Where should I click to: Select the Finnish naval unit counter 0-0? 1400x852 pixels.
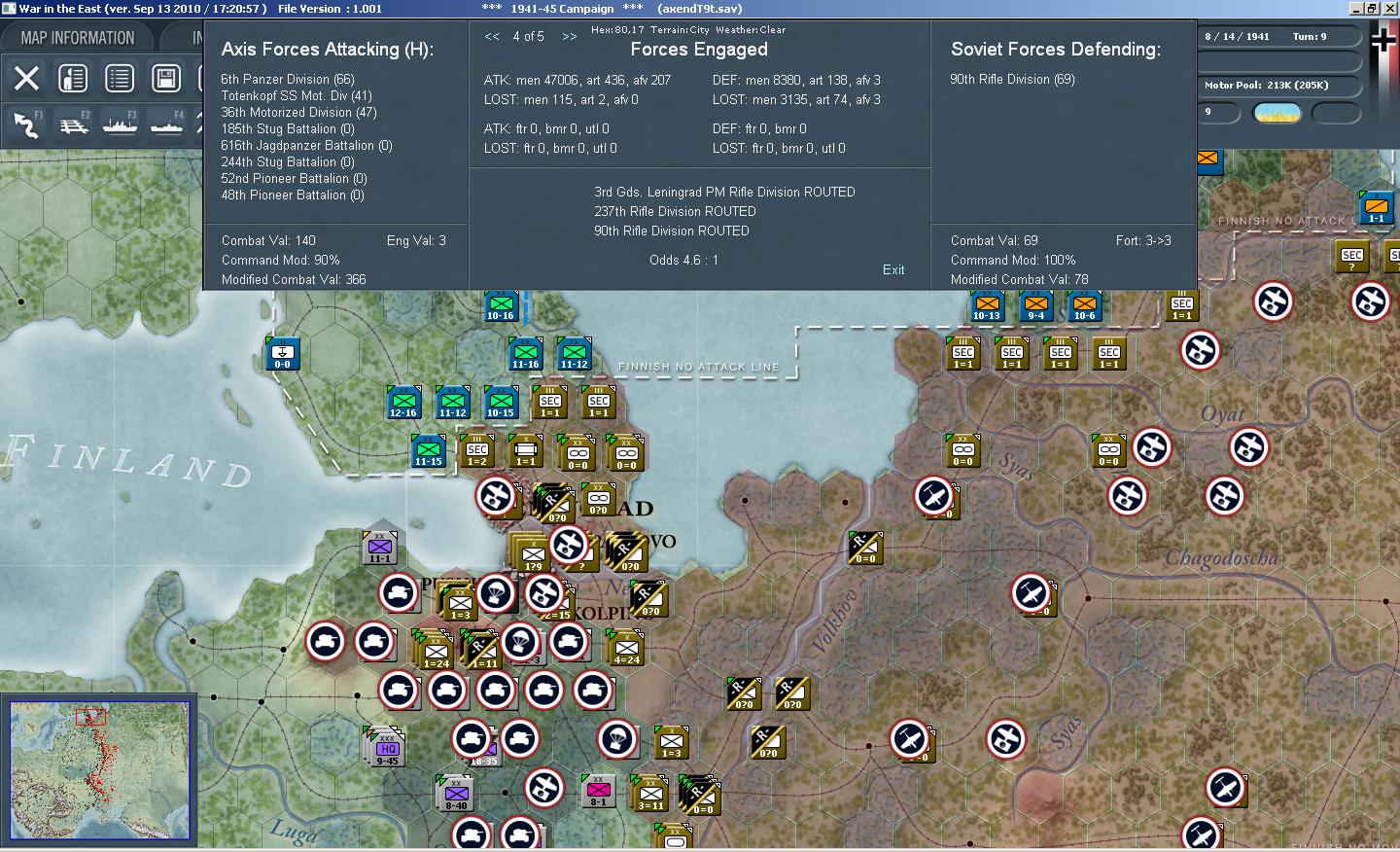point(282,352)
